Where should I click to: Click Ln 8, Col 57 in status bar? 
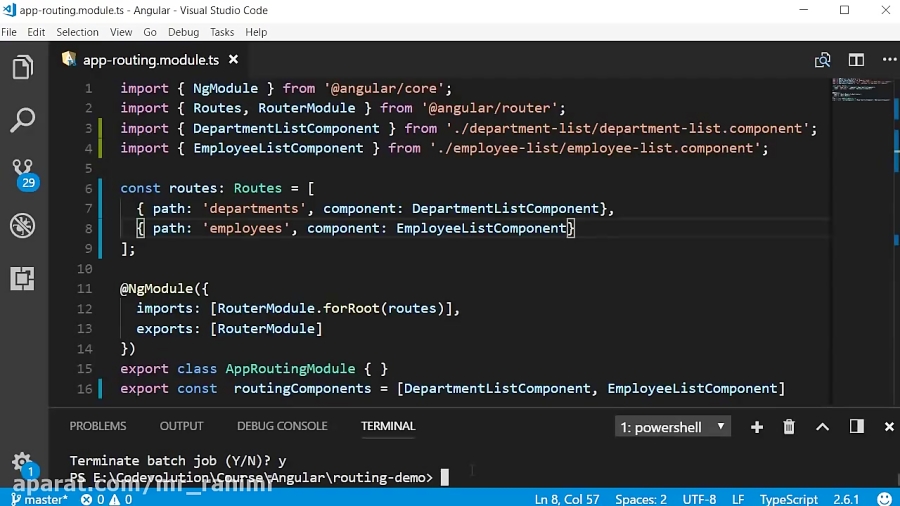point(567,499)
